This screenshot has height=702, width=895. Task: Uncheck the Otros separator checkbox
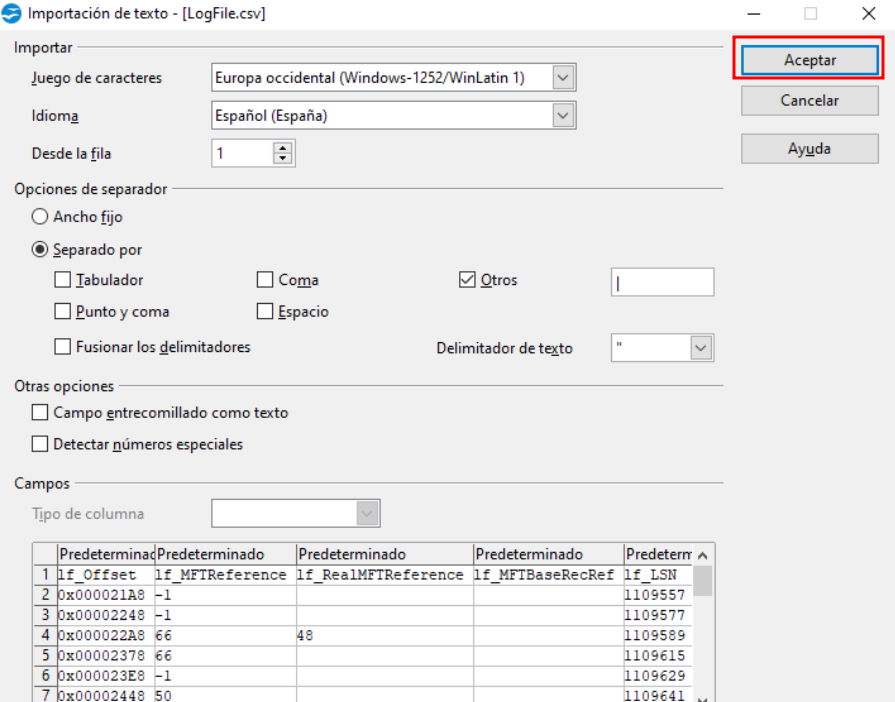pyautogui.click(x=466, y=281)
